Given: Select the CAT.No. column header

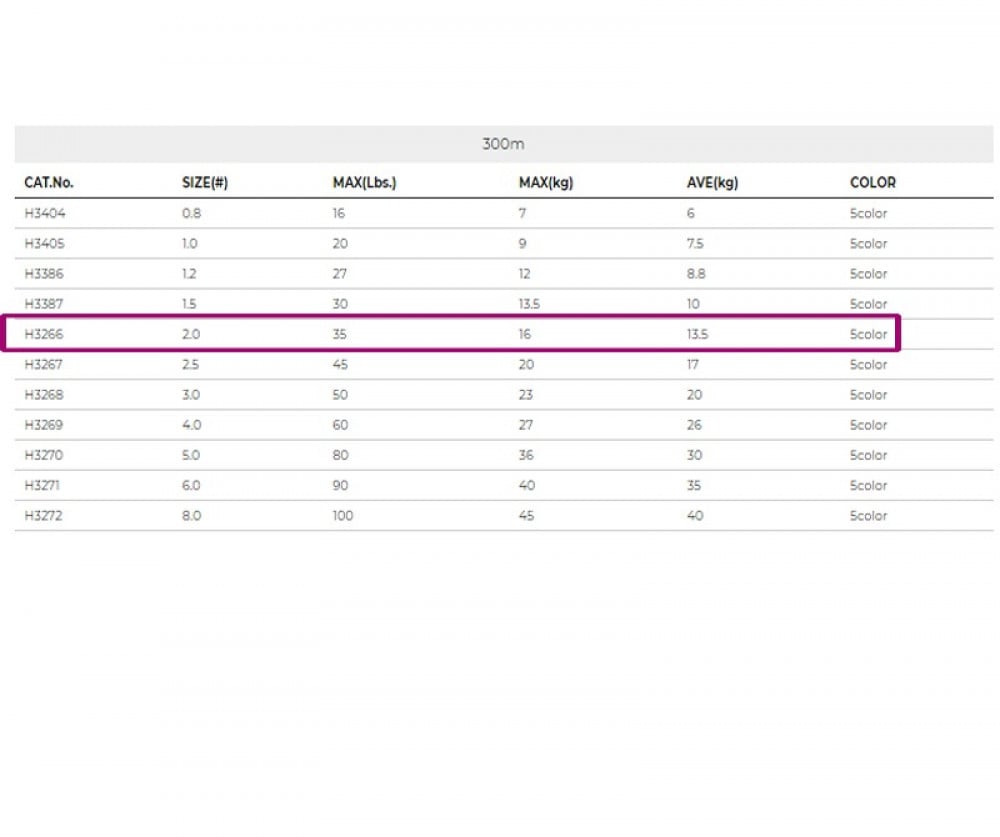Looking at the screenshot, I should point(49,183).
